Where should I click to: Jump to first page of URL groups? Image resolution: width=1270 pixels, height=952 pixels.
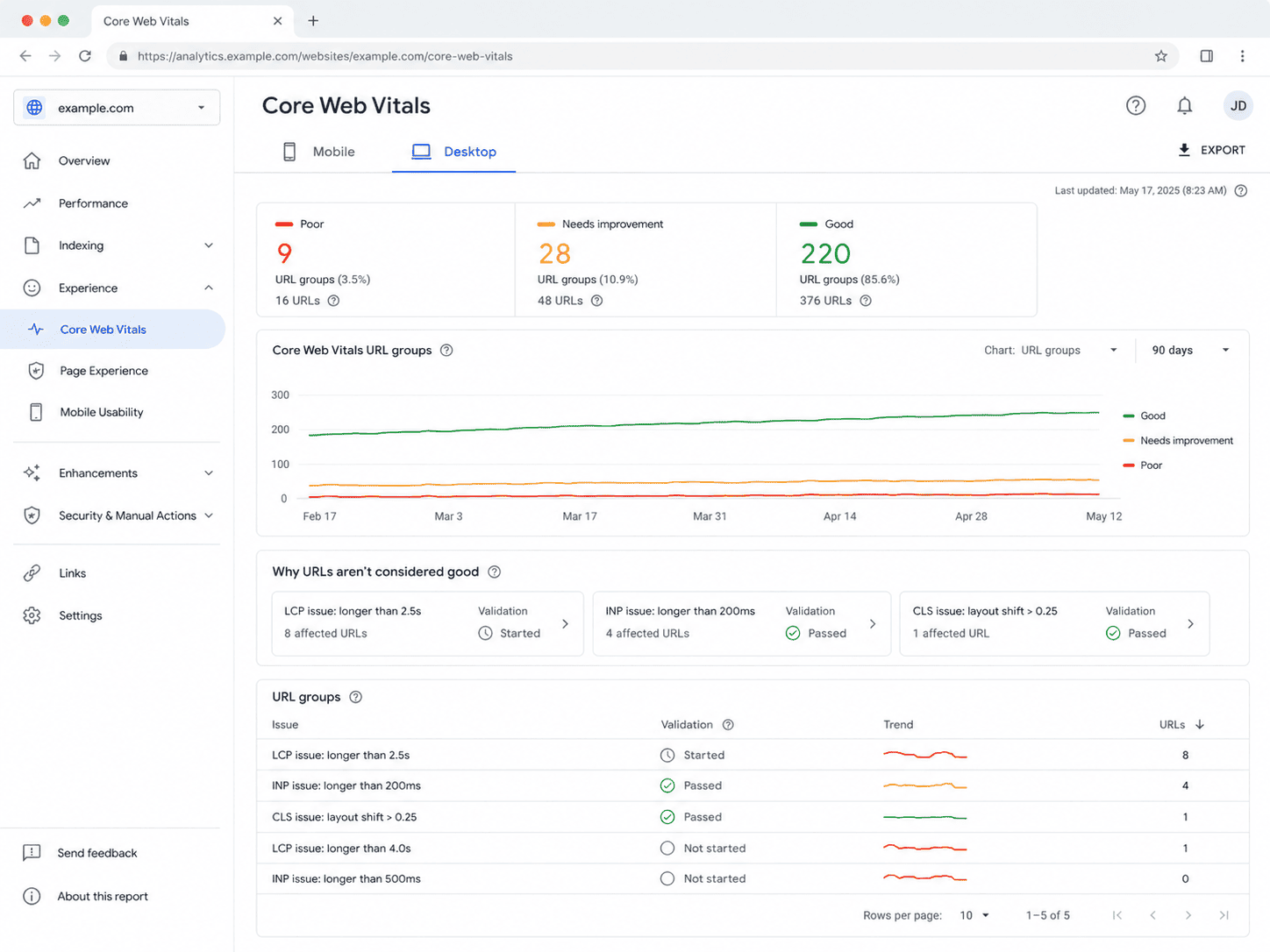pos(1117,915)
